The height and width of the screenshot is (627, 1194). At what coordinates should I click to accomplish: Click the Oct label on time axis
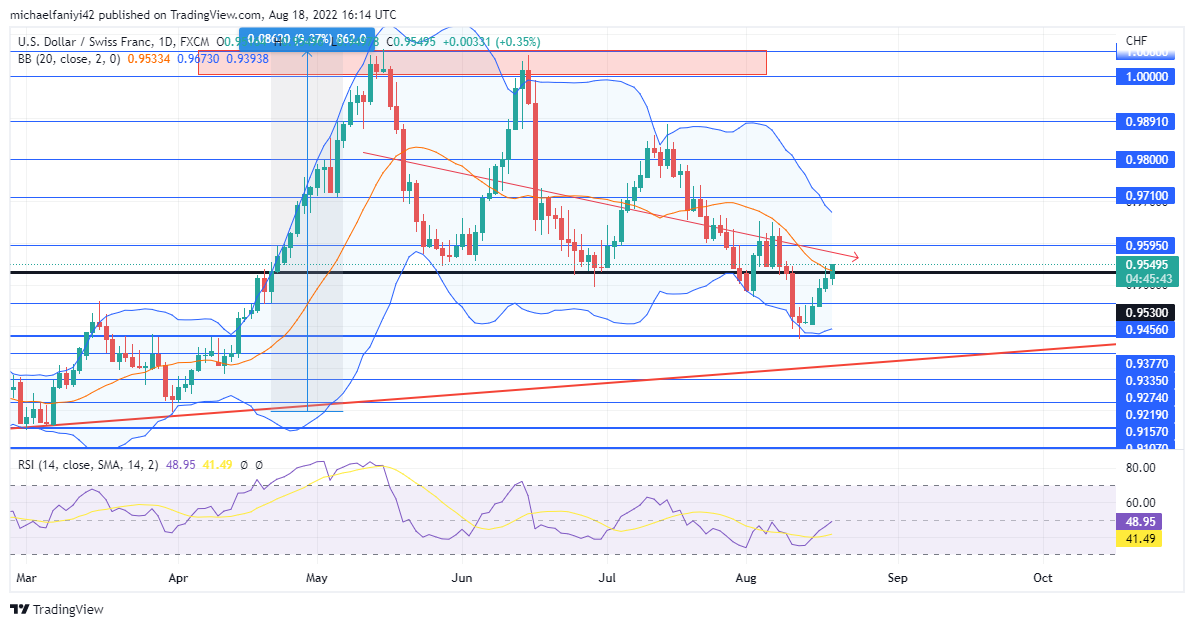point(1042,577)
